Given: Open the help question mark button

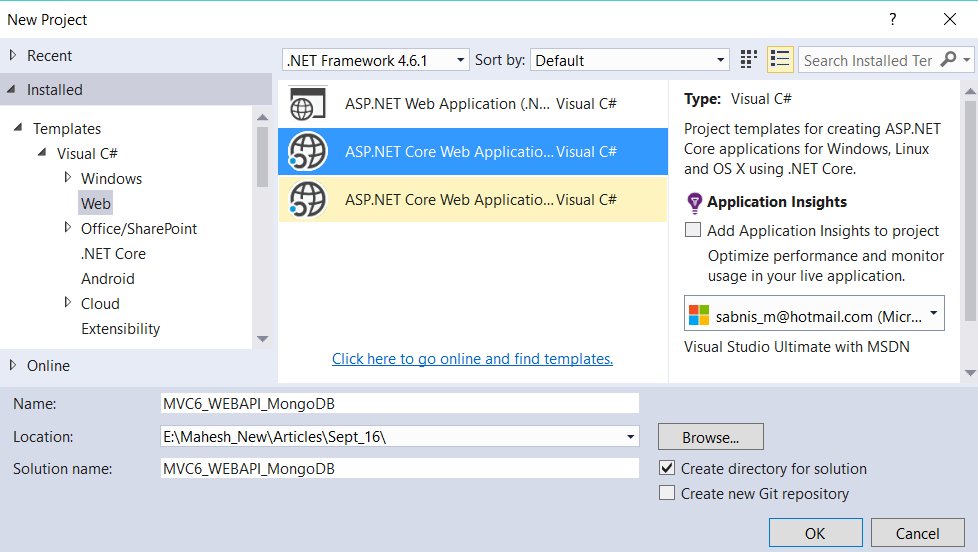Looking at the screenshot, I should click(893, 19).
